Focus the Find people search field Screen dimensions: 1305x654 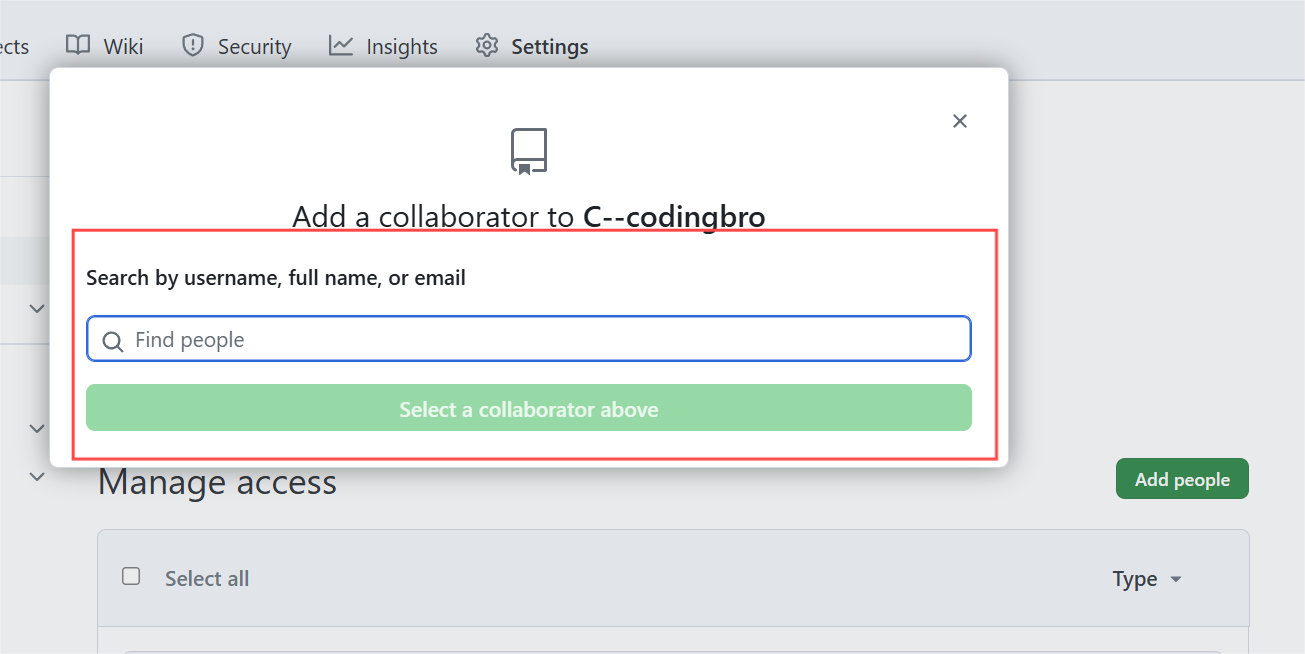[x=529, y=339]
